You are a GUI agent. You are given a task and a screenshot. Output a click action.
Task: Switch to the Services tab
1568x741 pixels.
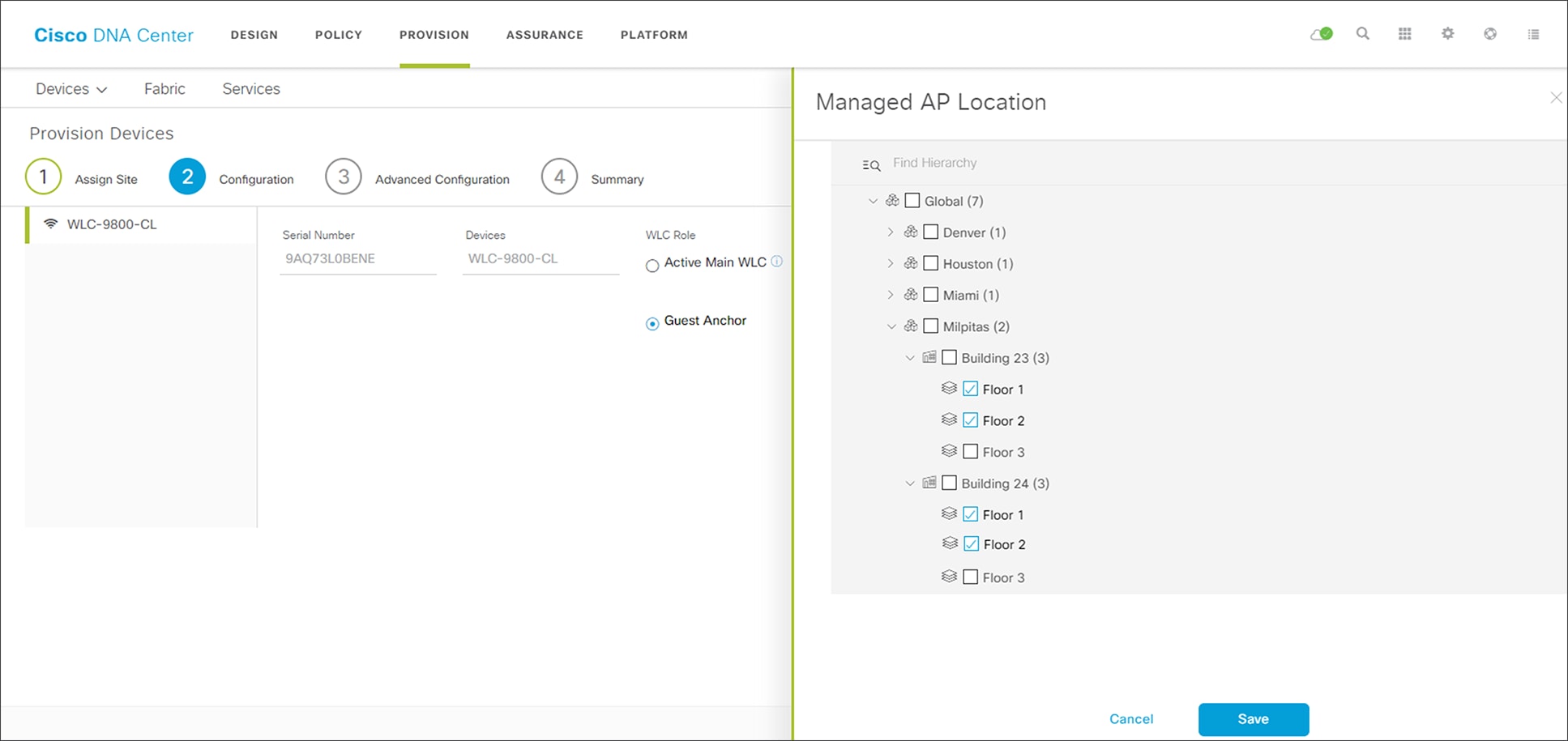[251, 89]
